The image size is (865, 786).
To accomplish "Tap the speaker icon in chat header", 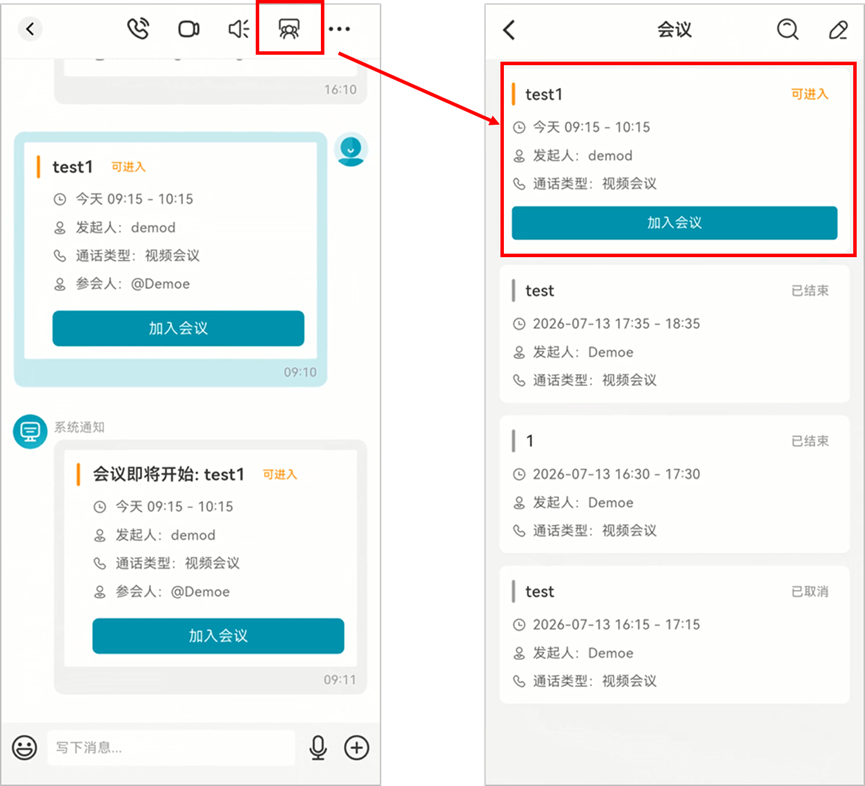I will (x=239, y=29).
